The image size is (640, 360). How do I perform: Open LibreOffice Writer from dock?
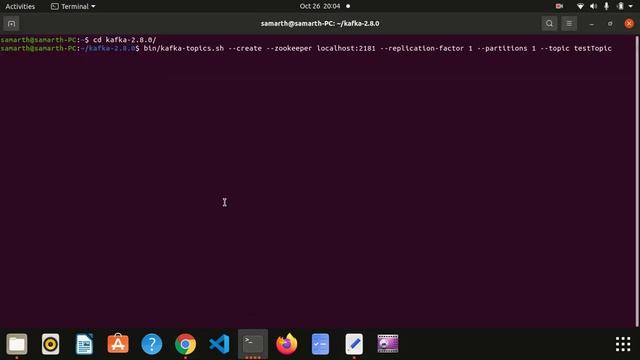coord(84,344)
